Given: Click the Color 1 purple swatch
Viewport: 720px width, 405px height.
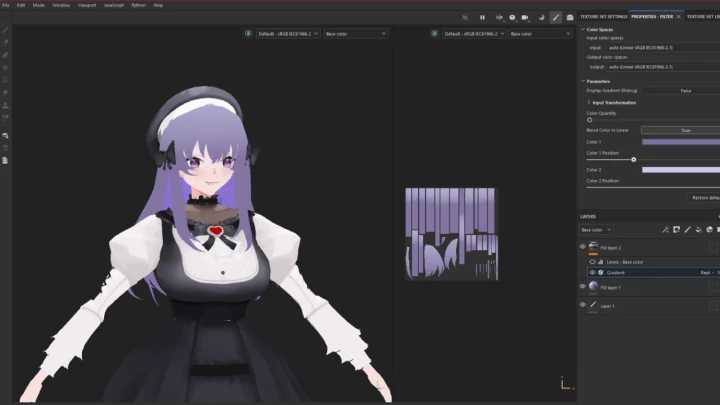Looking at the screenshot, I should click(x=681, y=142).
